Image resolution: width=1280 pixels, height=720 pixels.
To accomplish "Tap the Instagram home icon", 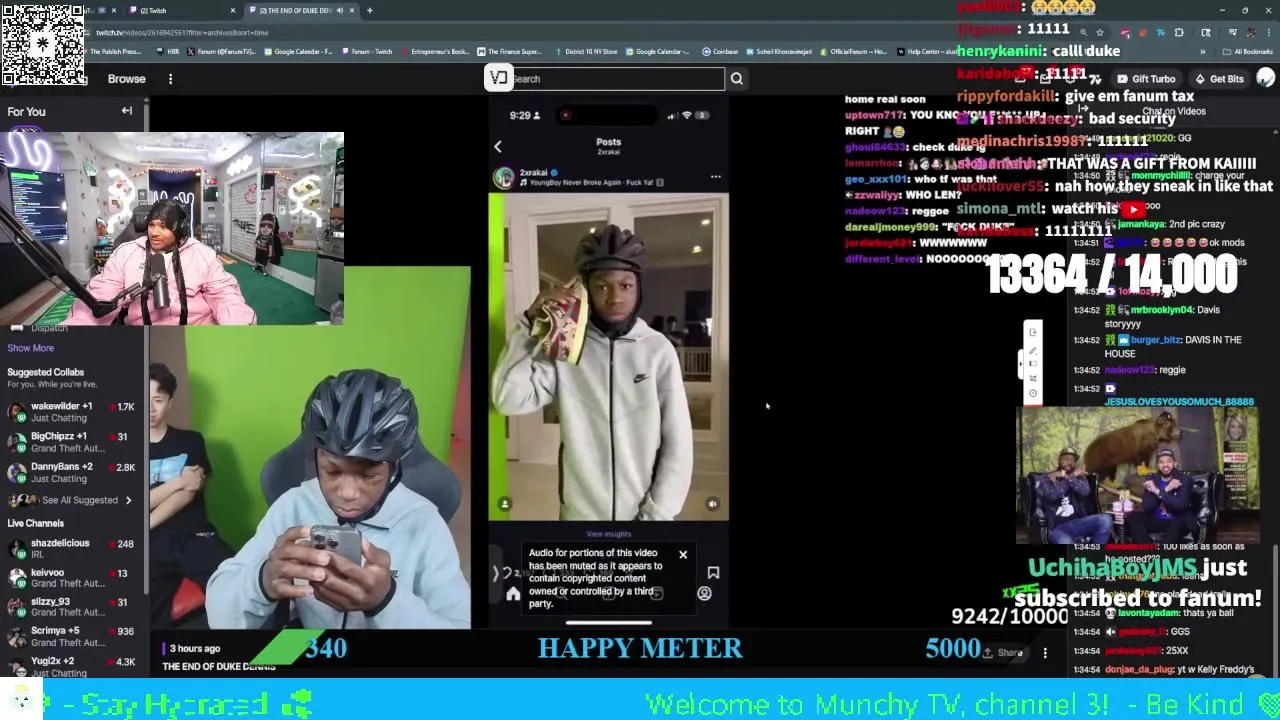I will [513, 594].
